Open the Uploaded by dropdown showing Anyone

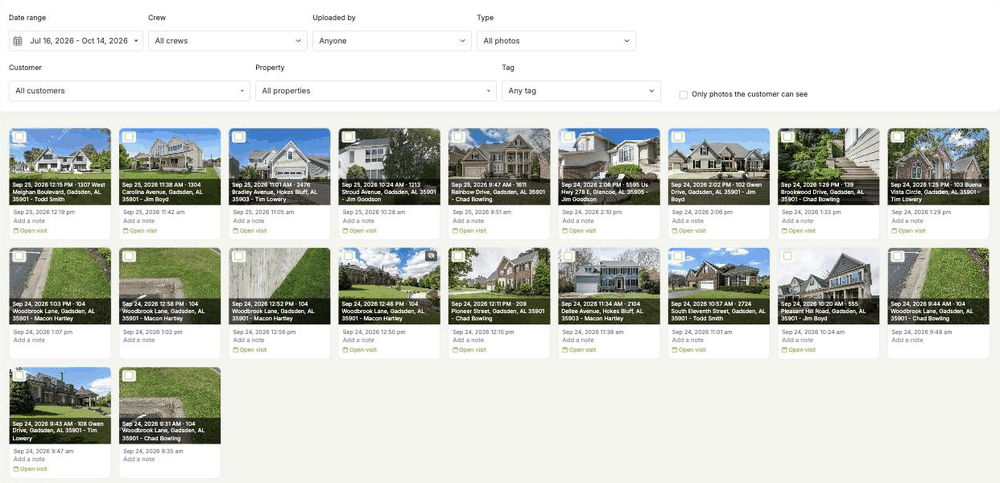tap(392, 41)
